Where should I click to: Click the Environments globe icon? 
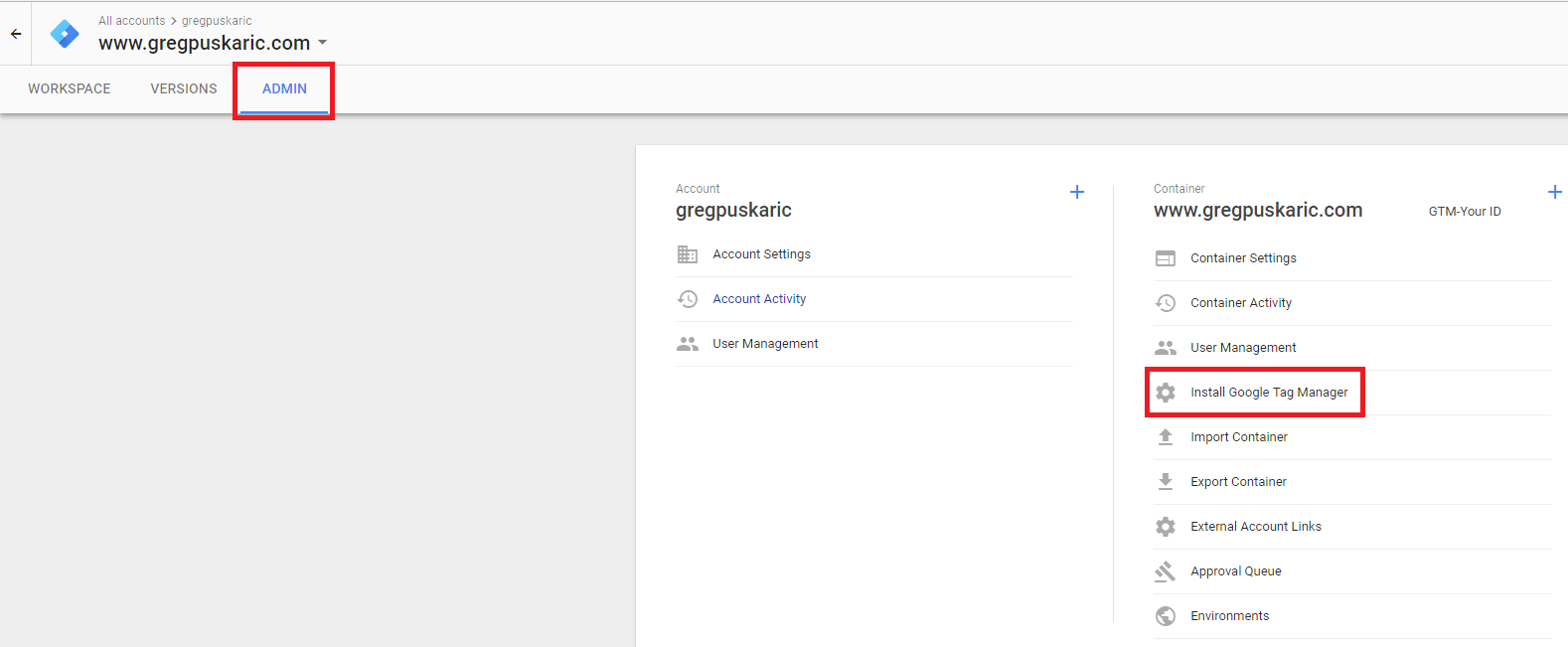(1166, 616)
